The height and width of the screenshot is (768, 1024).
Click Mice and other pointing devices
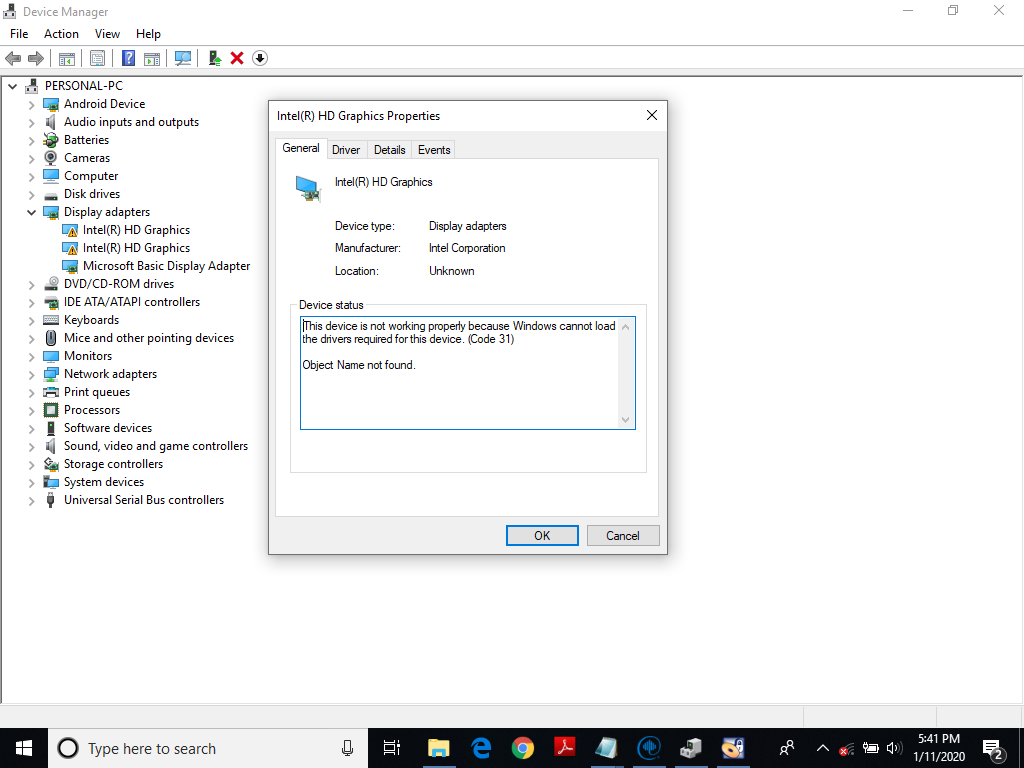(149, 338)
